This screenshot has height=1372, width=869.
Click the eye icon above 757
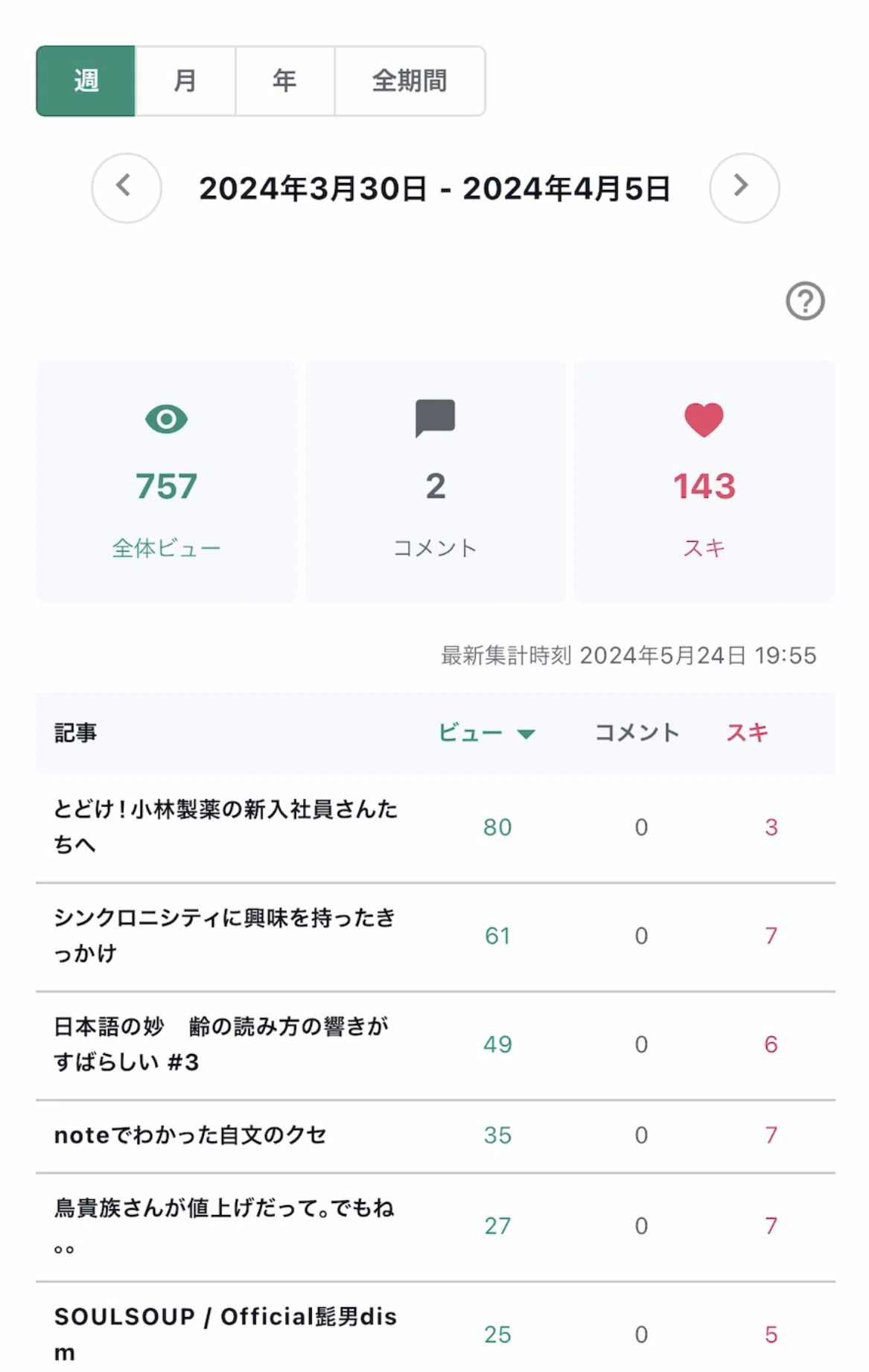tap(166, 419)
